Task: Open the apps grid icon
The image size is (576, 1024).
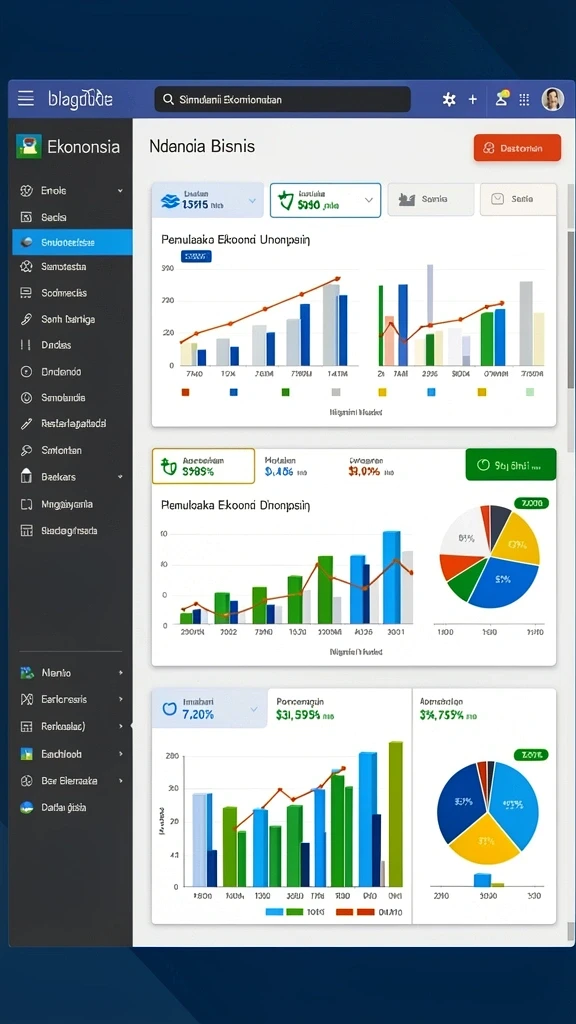Action: pos(524,99)
